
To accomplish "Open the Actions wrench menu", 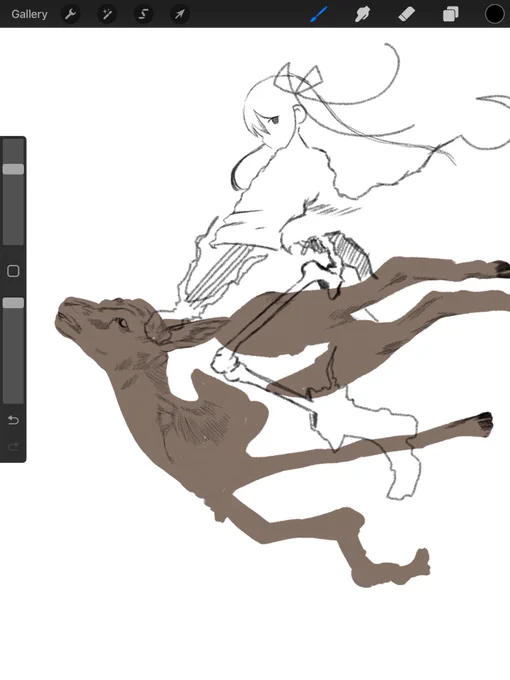I will [x=70, y=14].
